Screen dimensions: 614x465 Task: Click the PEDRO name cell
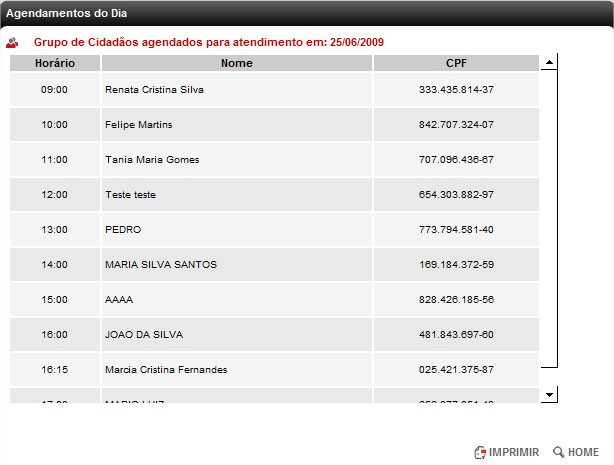tap(123, 230)
